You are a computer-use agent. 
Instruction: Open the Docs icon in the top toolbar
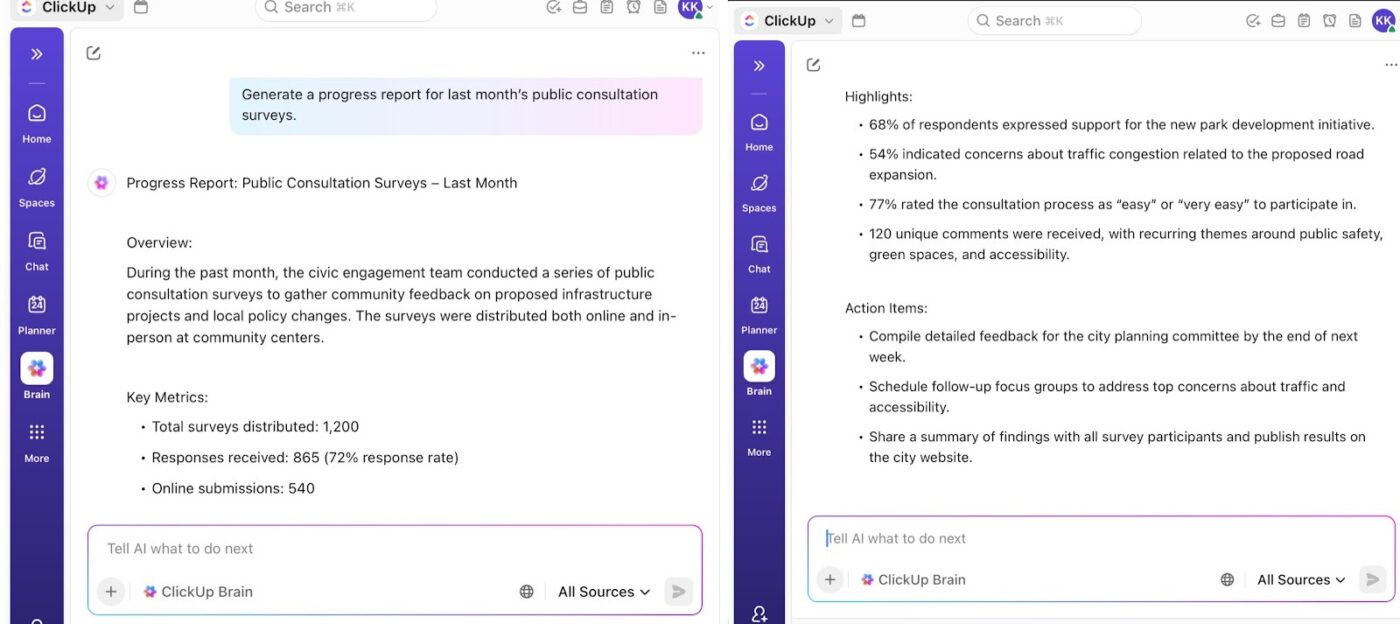click(660, 7)
